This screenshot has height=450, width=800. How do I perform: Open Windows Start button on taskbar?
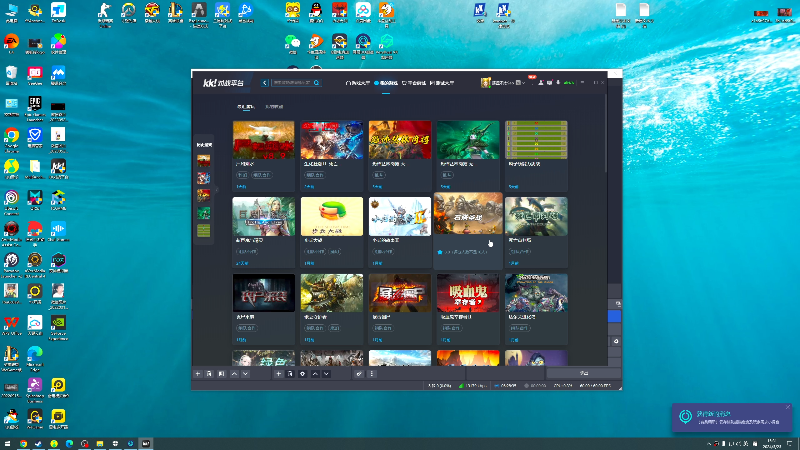click(7, 444)
